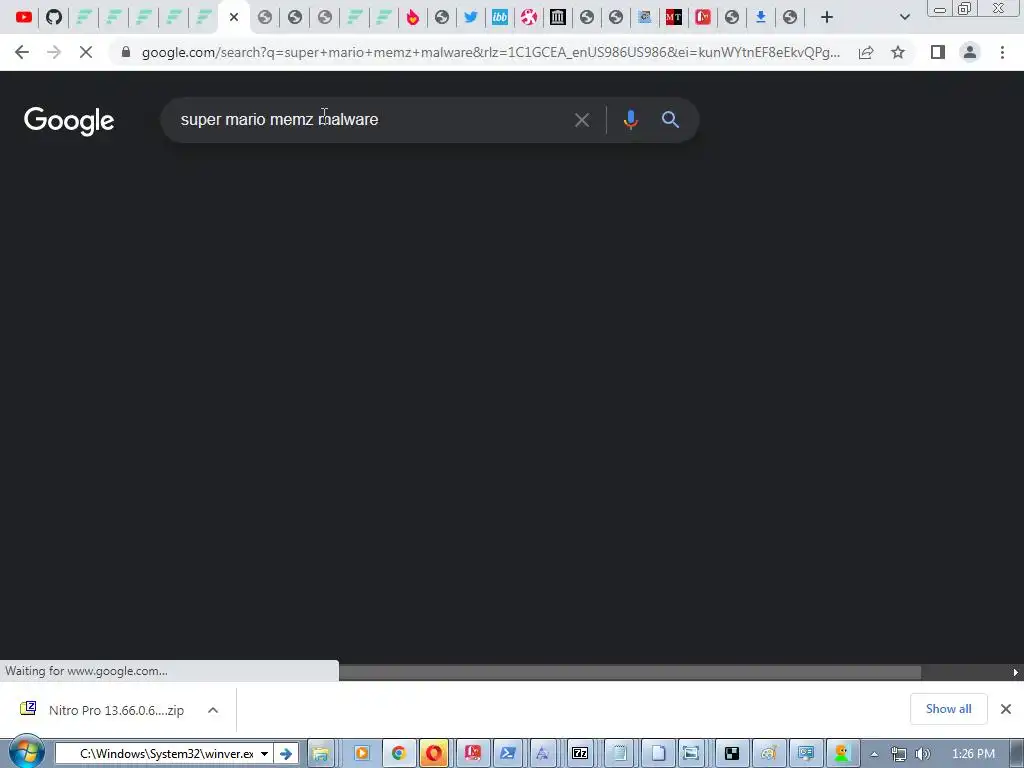Close the downloads bar
The image size is (1024, 768).
click(1006, 709)
